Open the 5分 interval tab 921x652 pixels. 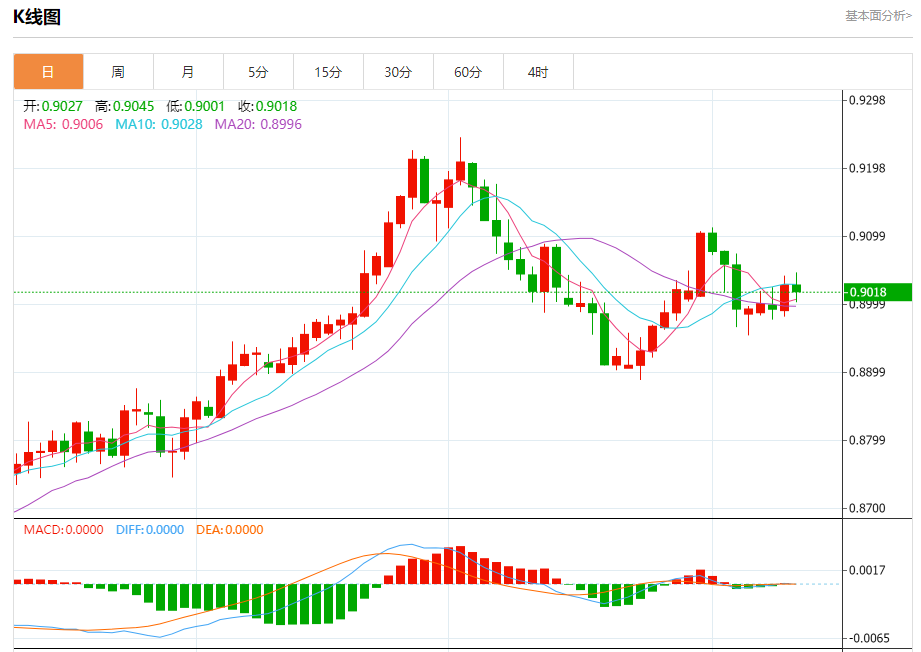258,72
